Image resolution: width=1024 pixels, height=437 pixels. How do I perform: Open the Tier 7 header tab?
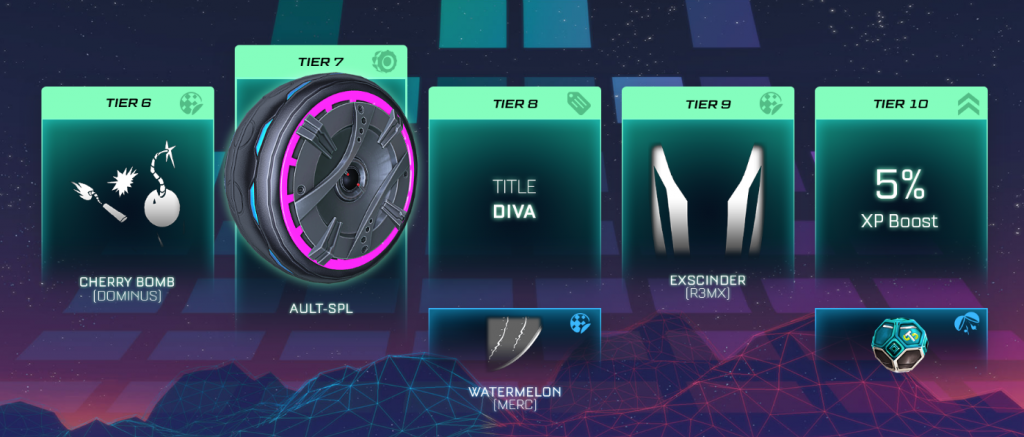(x=321, y=62)
